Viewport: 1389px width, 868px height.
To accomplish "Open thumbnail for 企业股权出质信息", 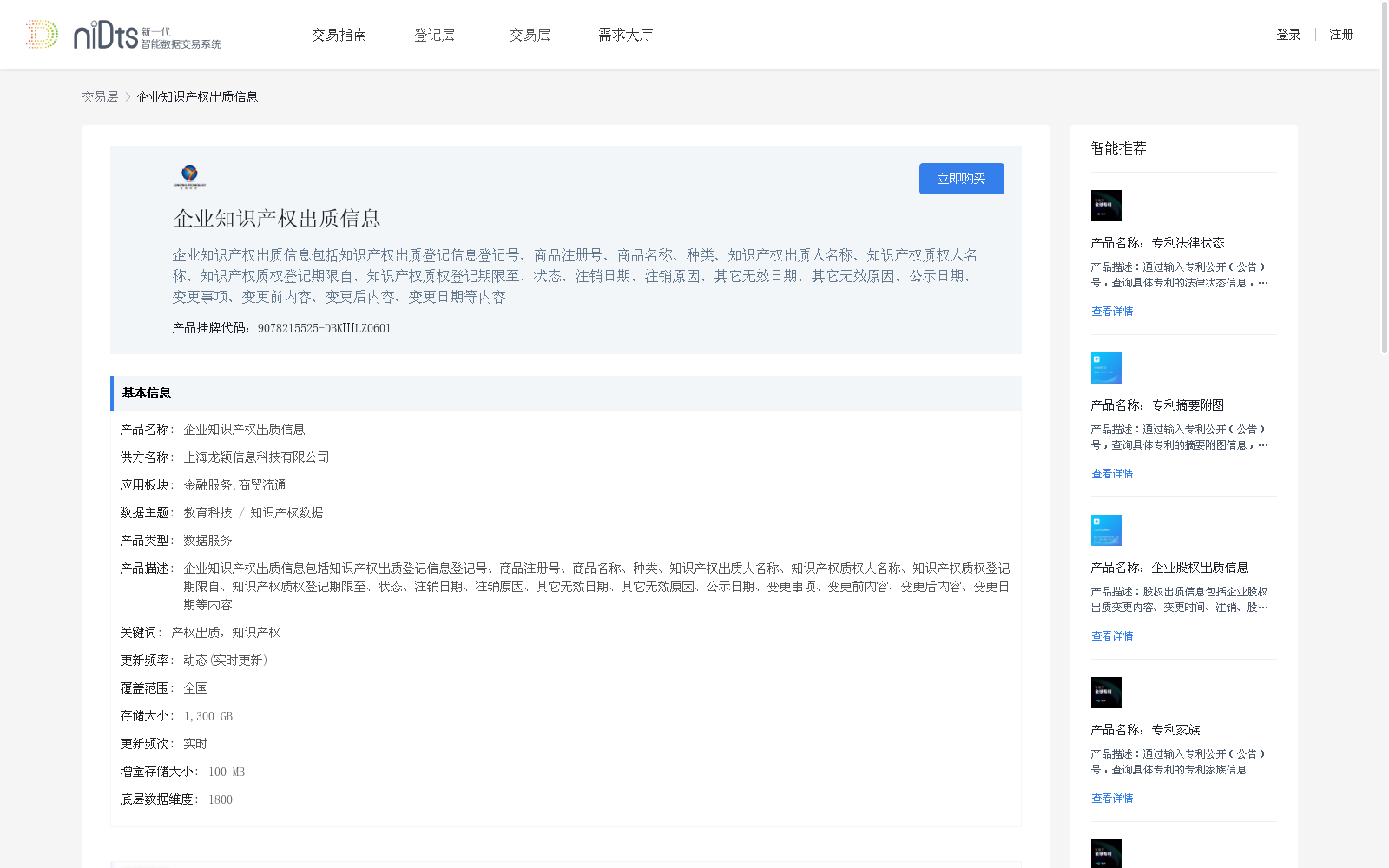I will [1107, 530].
